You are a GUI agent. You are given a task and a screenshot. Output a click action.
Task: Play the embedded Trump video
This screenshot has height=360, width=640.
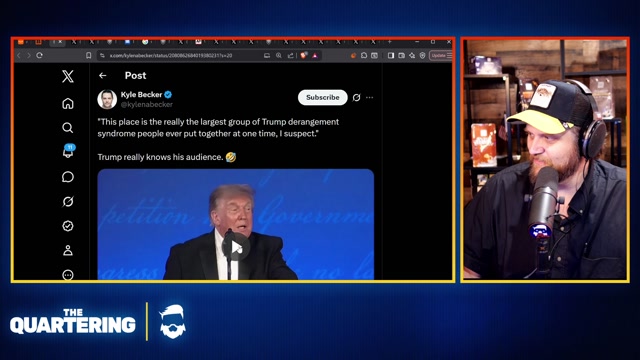point(236,247)
